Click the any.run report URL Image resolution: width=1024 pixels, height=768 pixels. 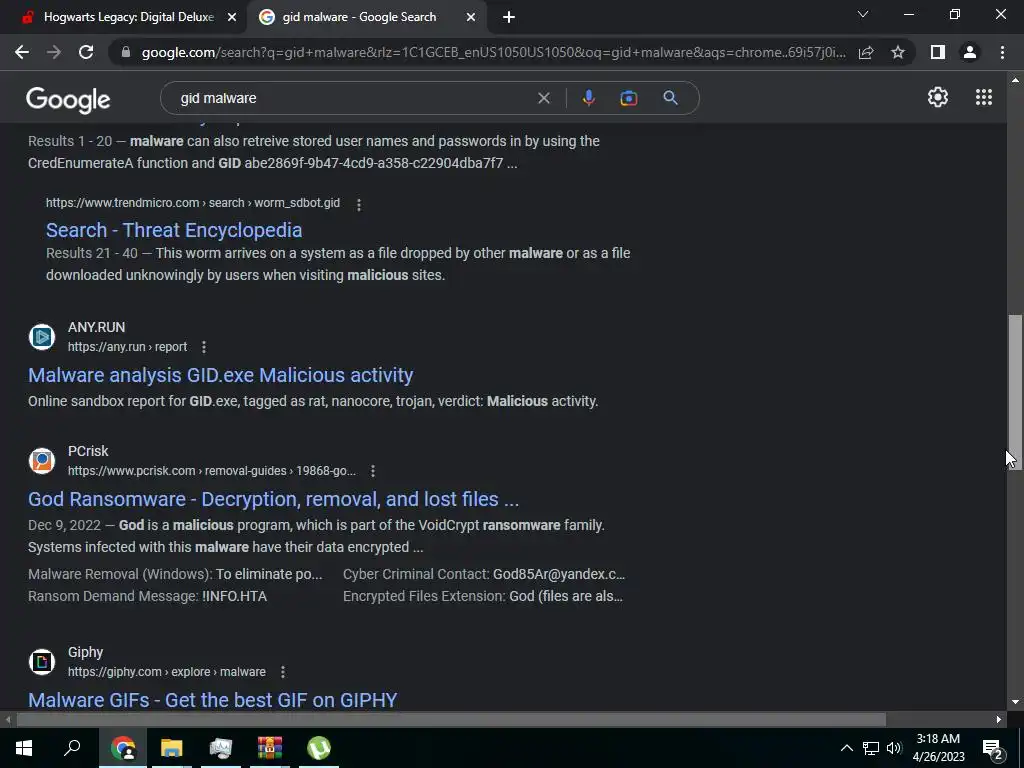click(x=127, y=347)
